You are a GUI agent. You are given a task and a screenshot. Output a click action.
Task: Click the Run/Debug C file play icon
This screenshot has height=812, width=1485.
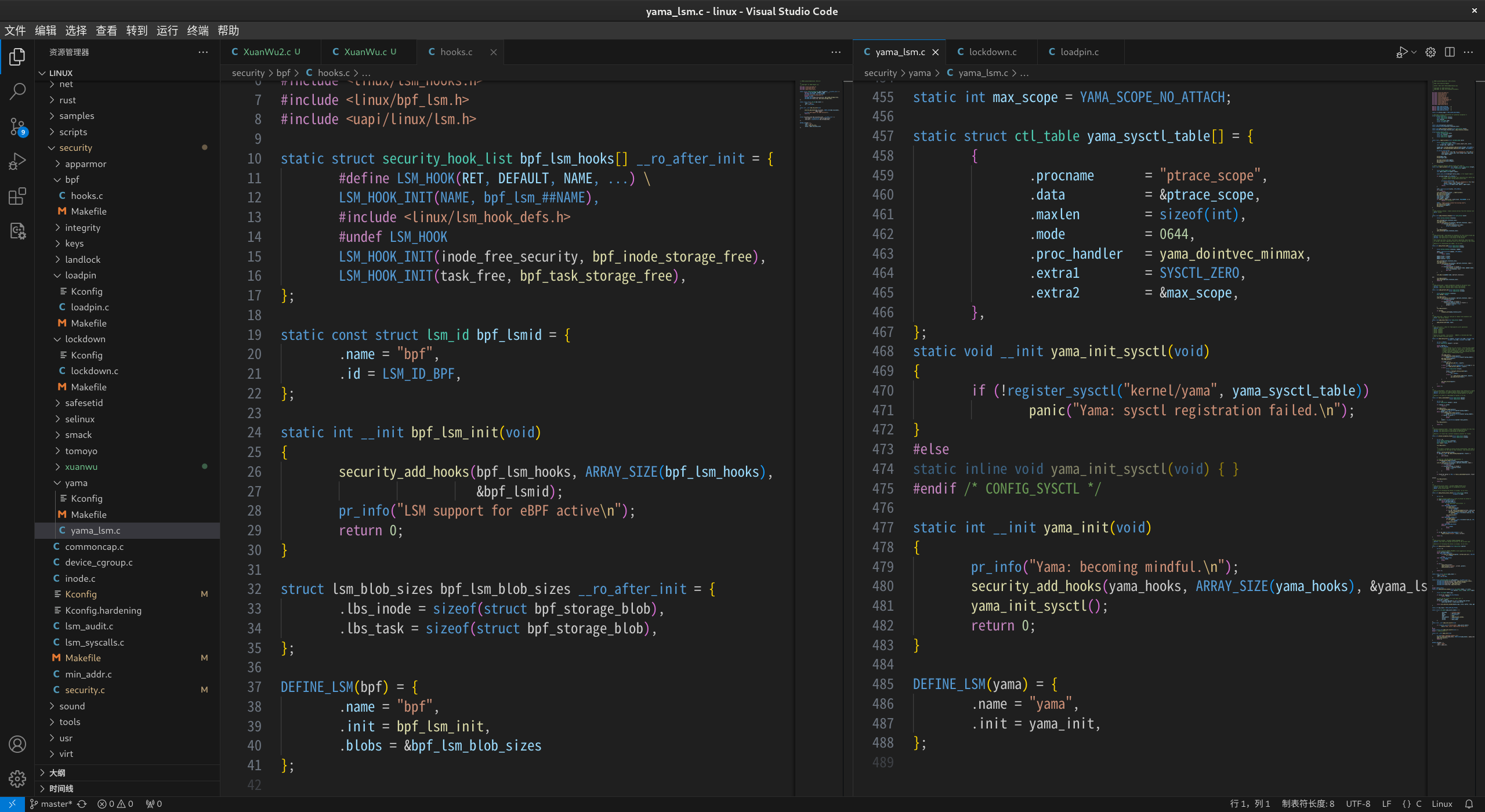coord(1401,52)
